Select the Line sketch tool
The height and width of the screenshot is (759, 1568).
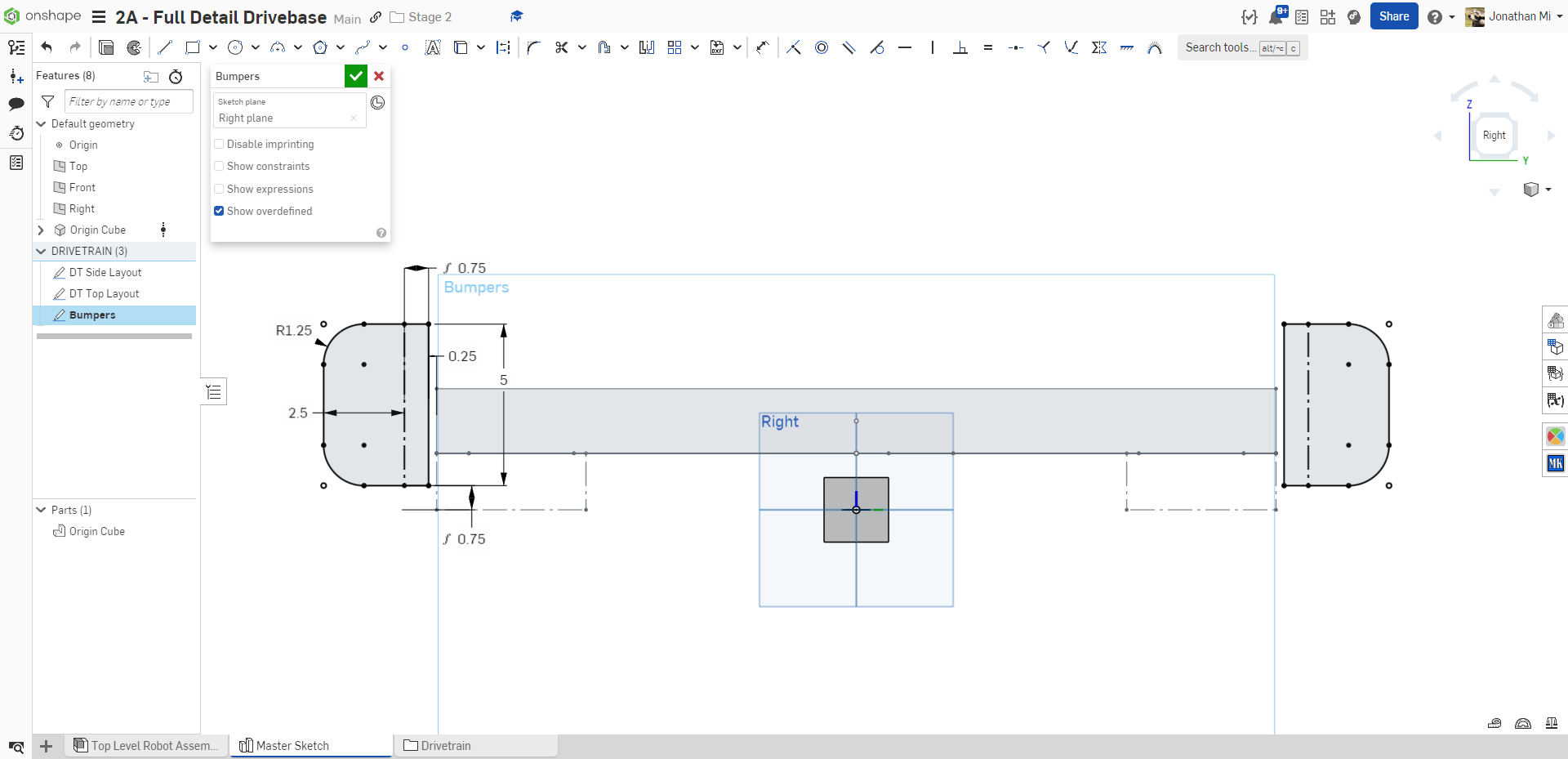(165, 47)
